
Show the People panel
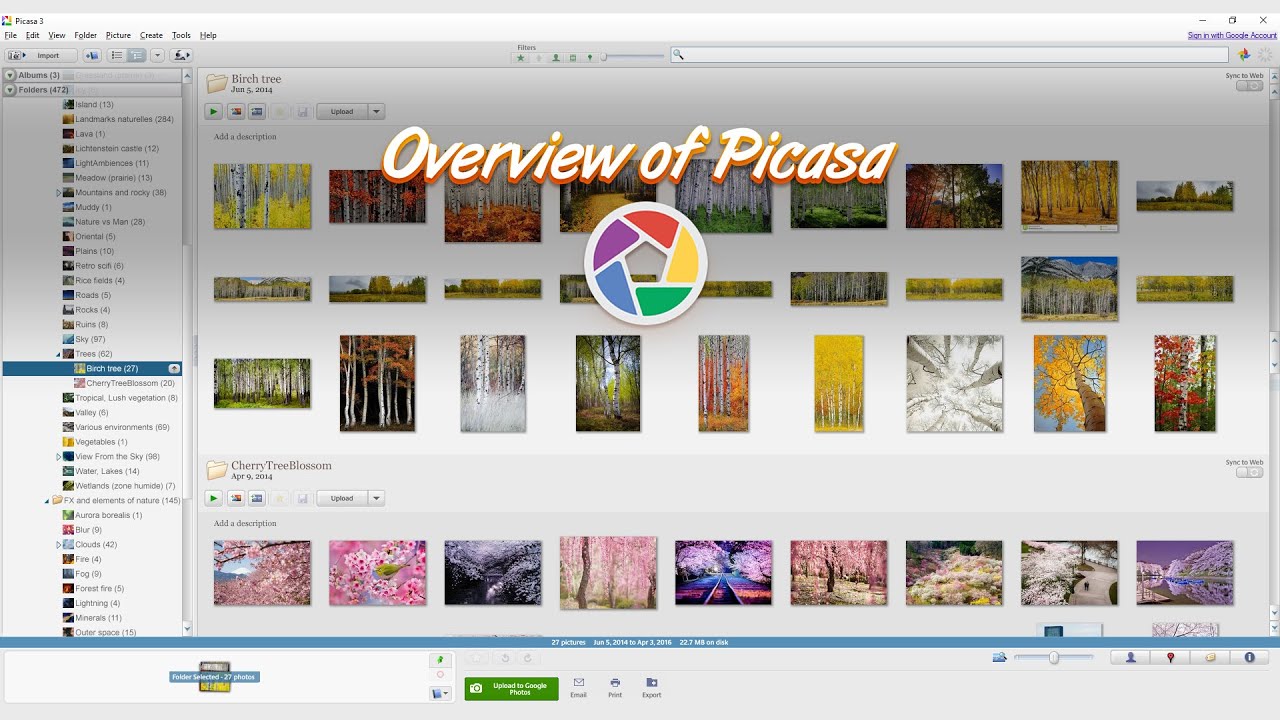tap(1131, 658)
